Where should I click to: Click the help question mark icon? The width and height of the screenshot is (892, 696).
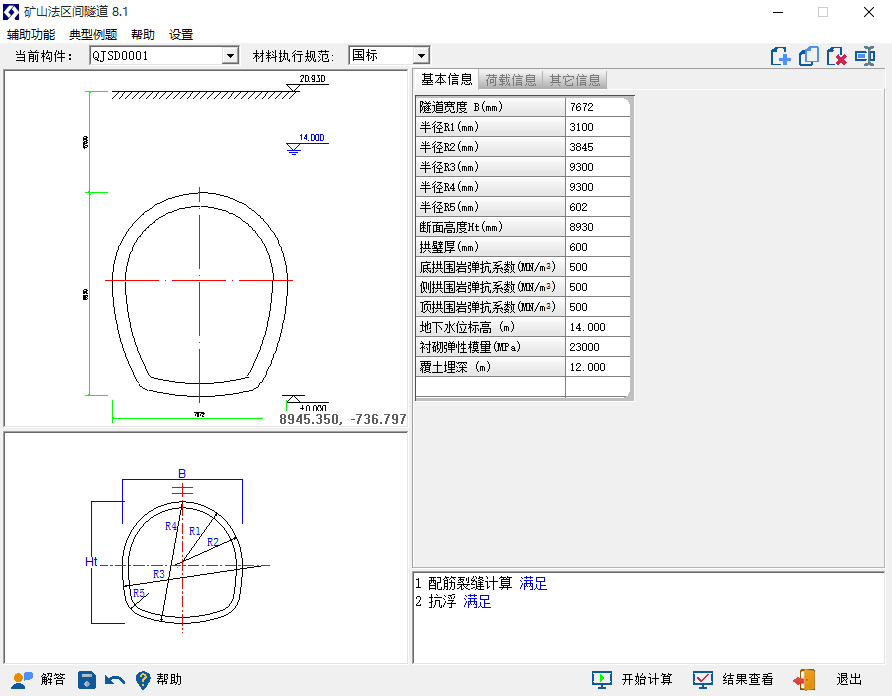click(x=143, y=679)
